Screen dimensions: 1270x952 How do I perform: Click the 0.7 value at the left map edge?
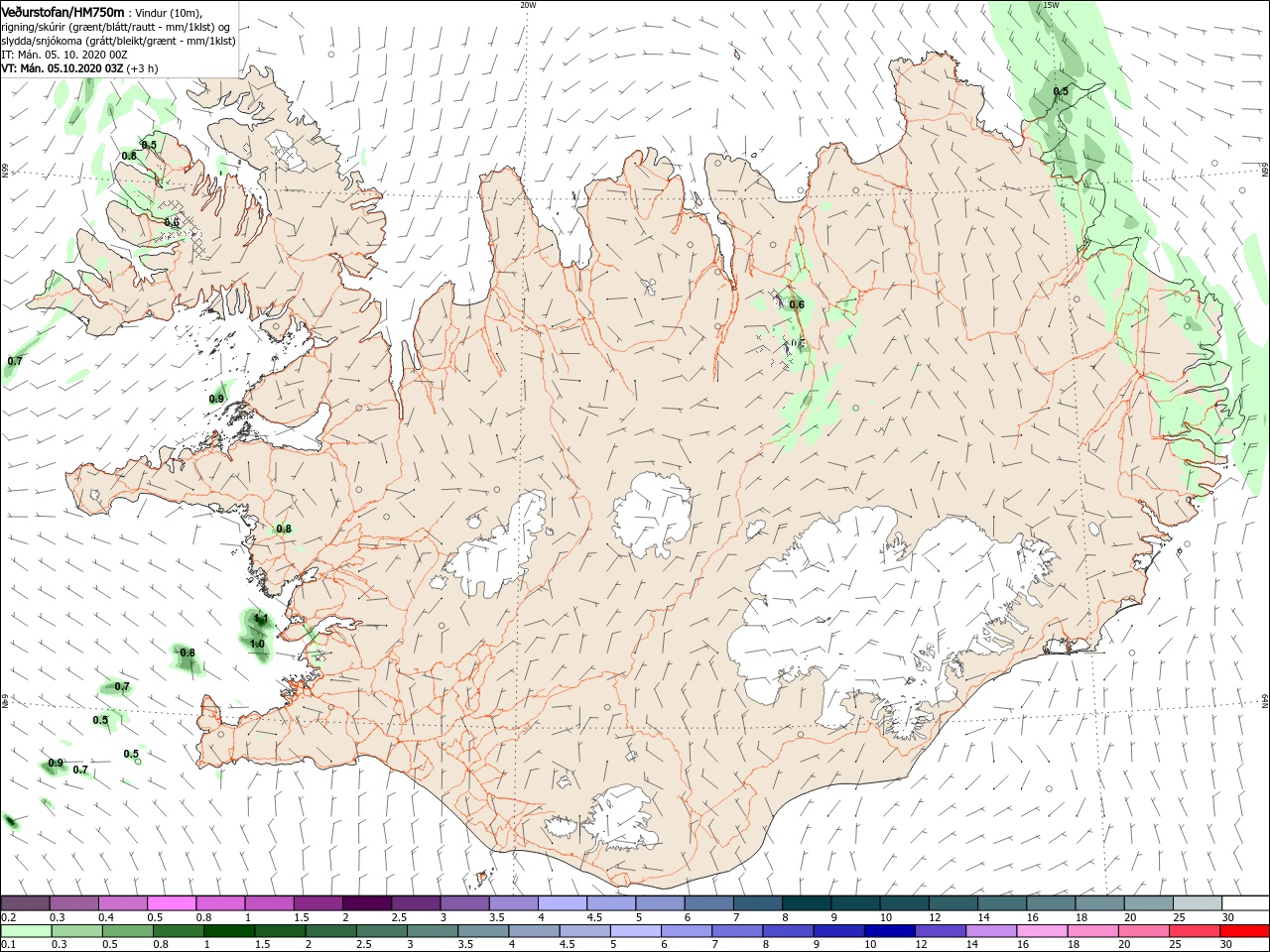(15, 361)
